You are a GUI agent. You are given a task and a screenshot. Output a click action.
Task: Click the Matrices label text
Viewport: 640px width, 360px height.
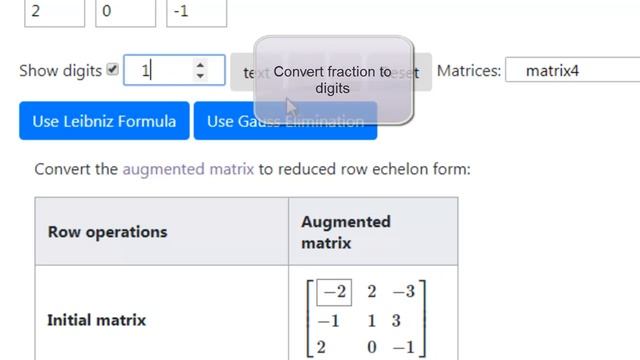[x=469, y=71]
